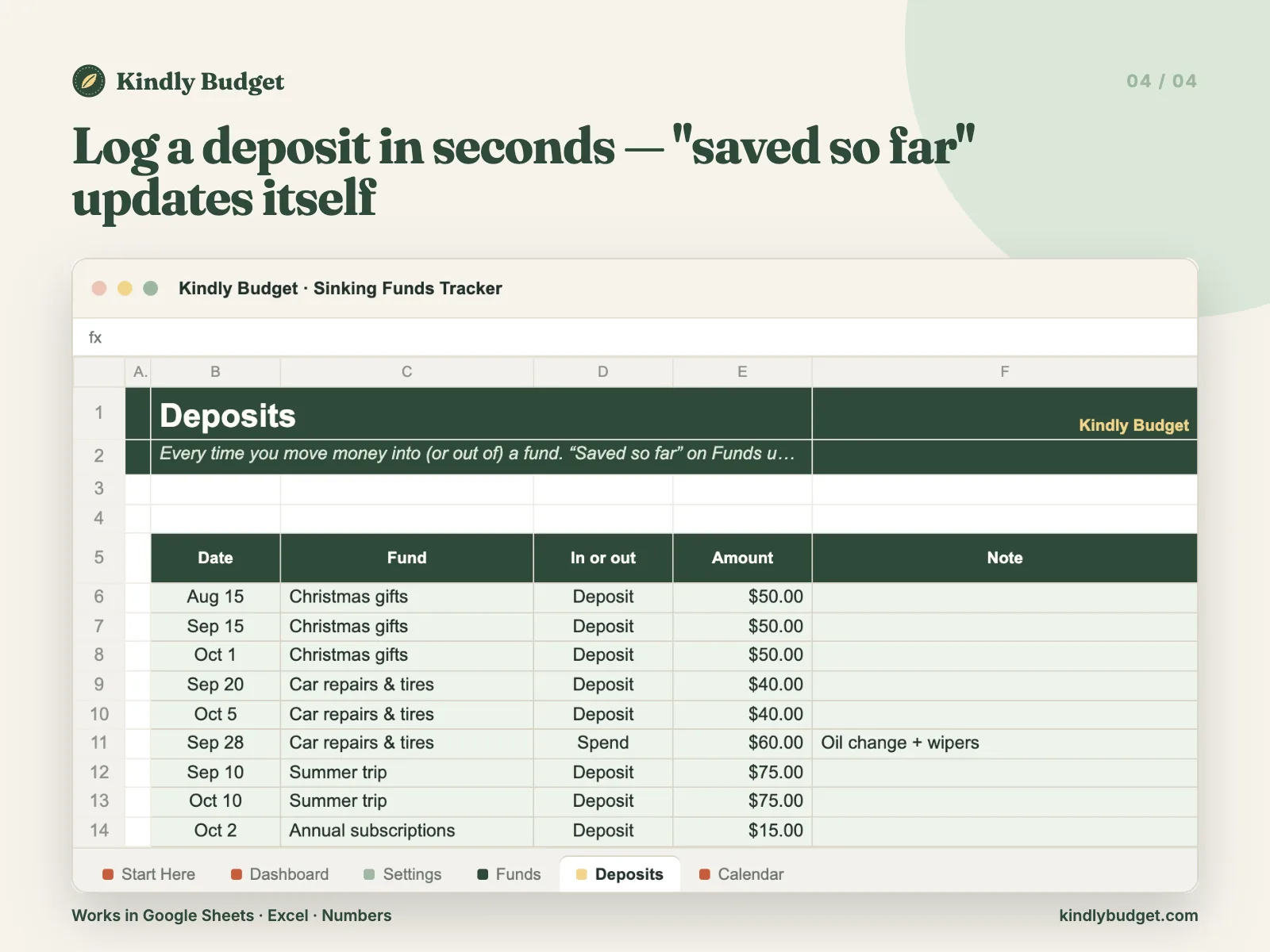Open the Start Here sheet tab
The height and width of the screenshot is (952, 1270).
[149, 874]
